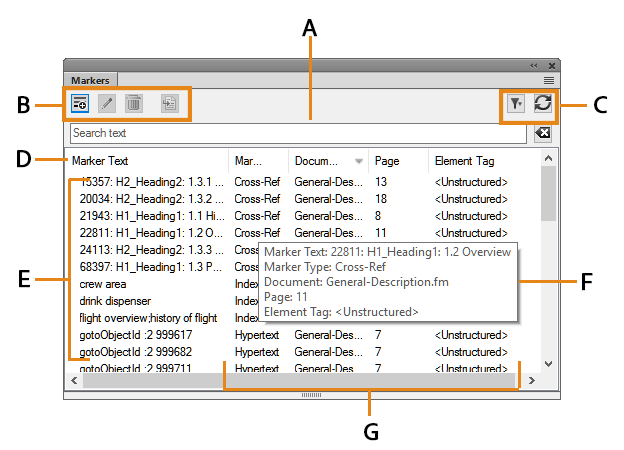
Task: Click inside the Search text field
Action: pos(300,133)
